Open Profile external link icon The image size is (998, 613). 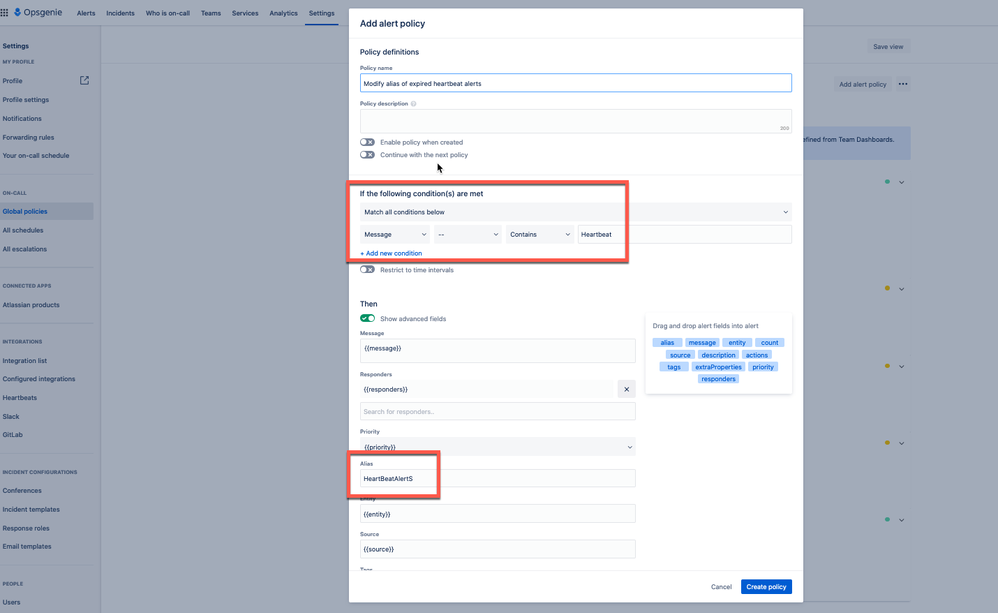click(x=84, y=80)
